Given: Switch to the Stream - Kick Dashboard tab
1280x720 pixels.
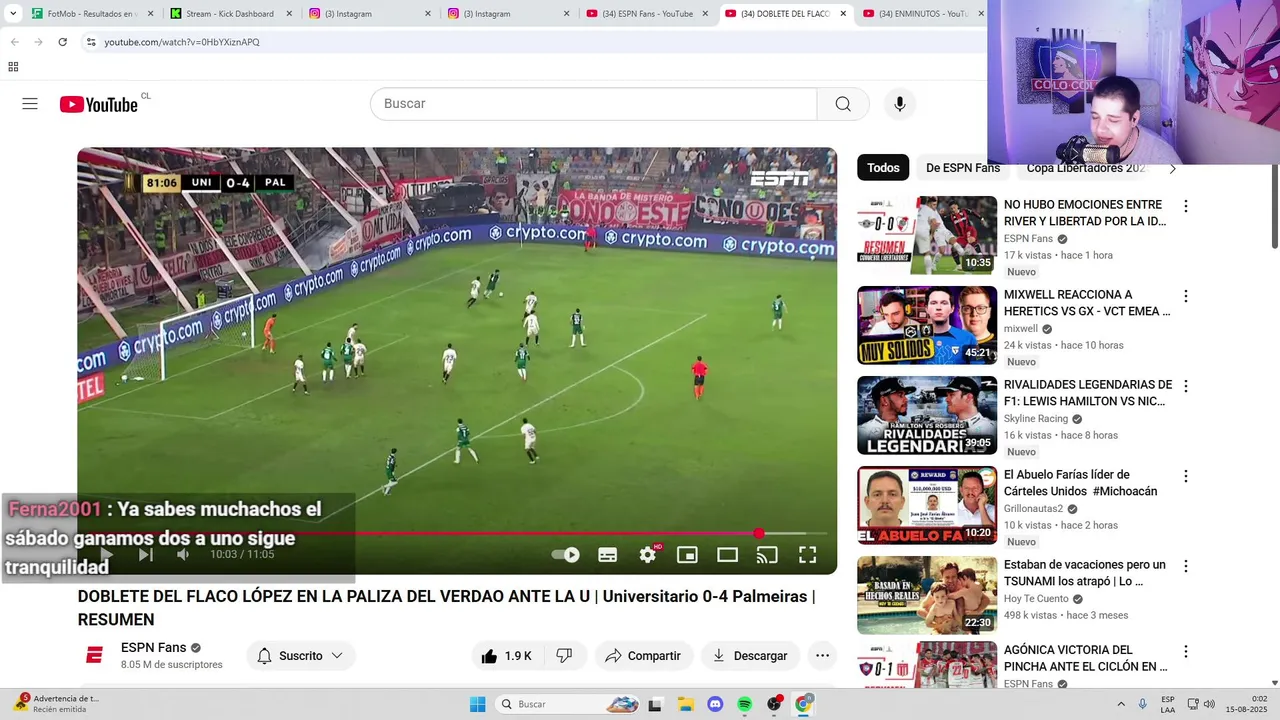Looking at the screenshot, I should (x=230, y=13).
